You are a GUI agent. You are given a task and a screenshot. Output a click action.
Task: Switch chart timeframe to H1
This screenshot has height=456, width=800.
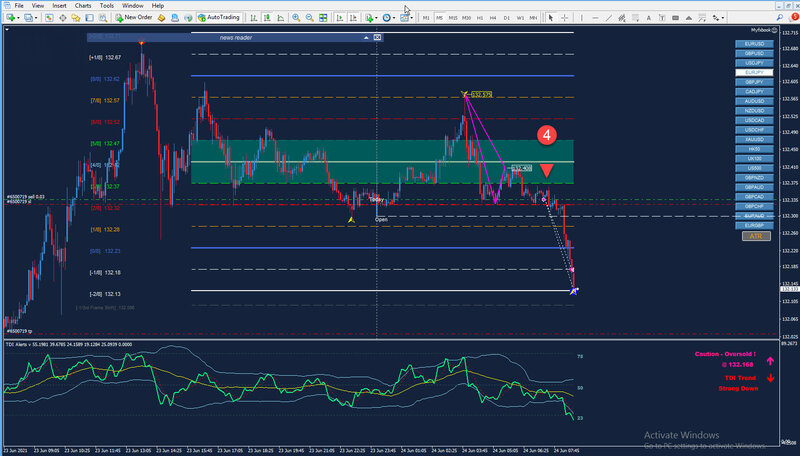click(480, 18)
